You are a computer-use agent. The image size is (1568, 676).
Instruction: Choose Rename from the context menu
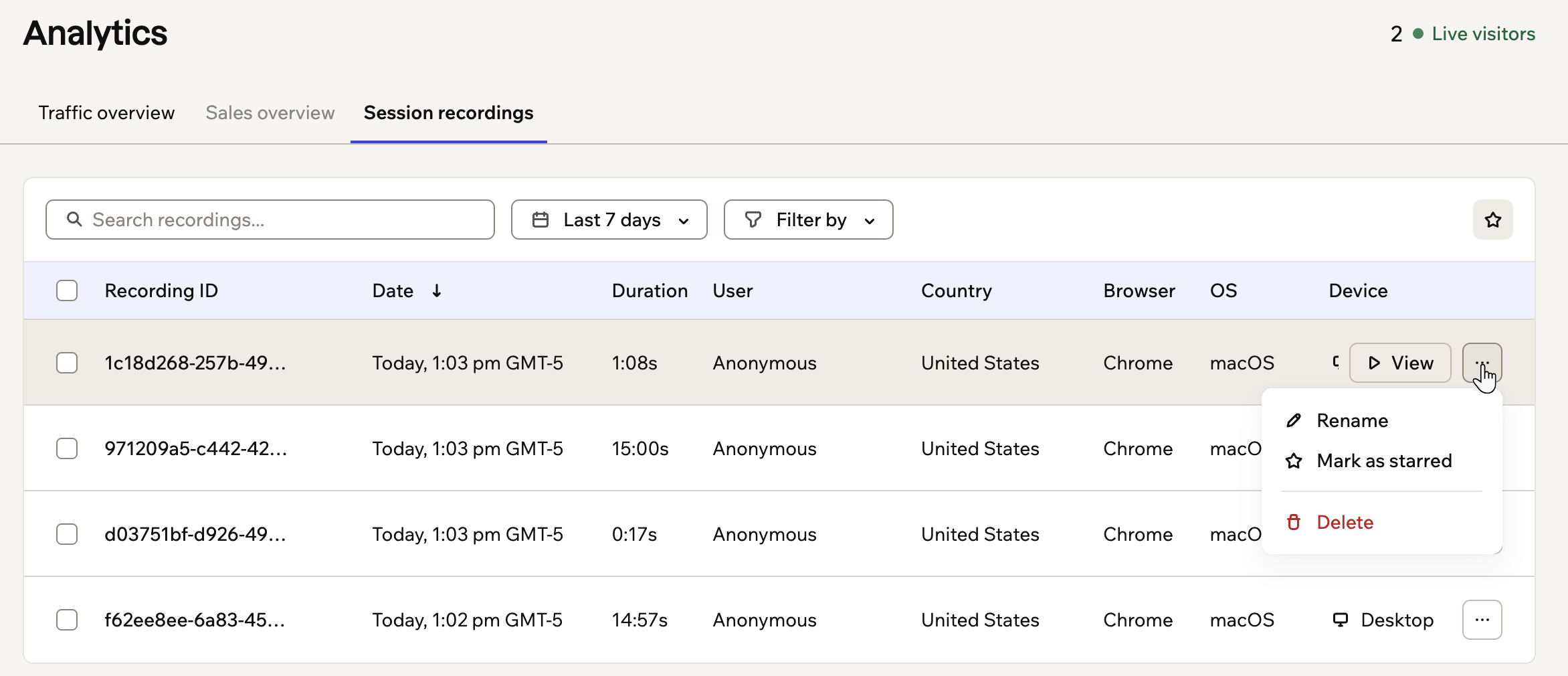tap(1381, 420)
